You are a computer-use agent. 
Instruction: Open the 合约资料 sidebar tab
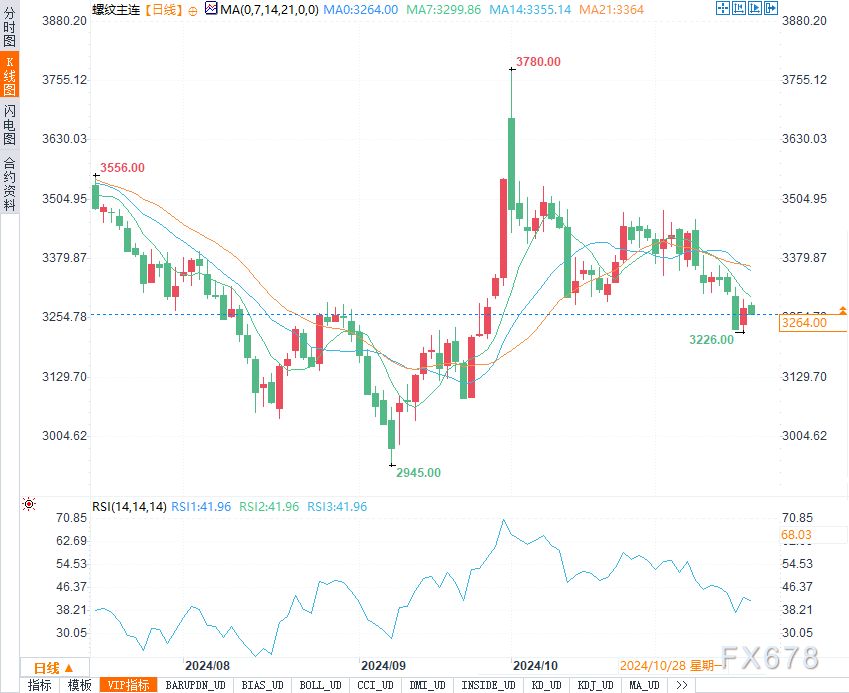coord(9,183)
